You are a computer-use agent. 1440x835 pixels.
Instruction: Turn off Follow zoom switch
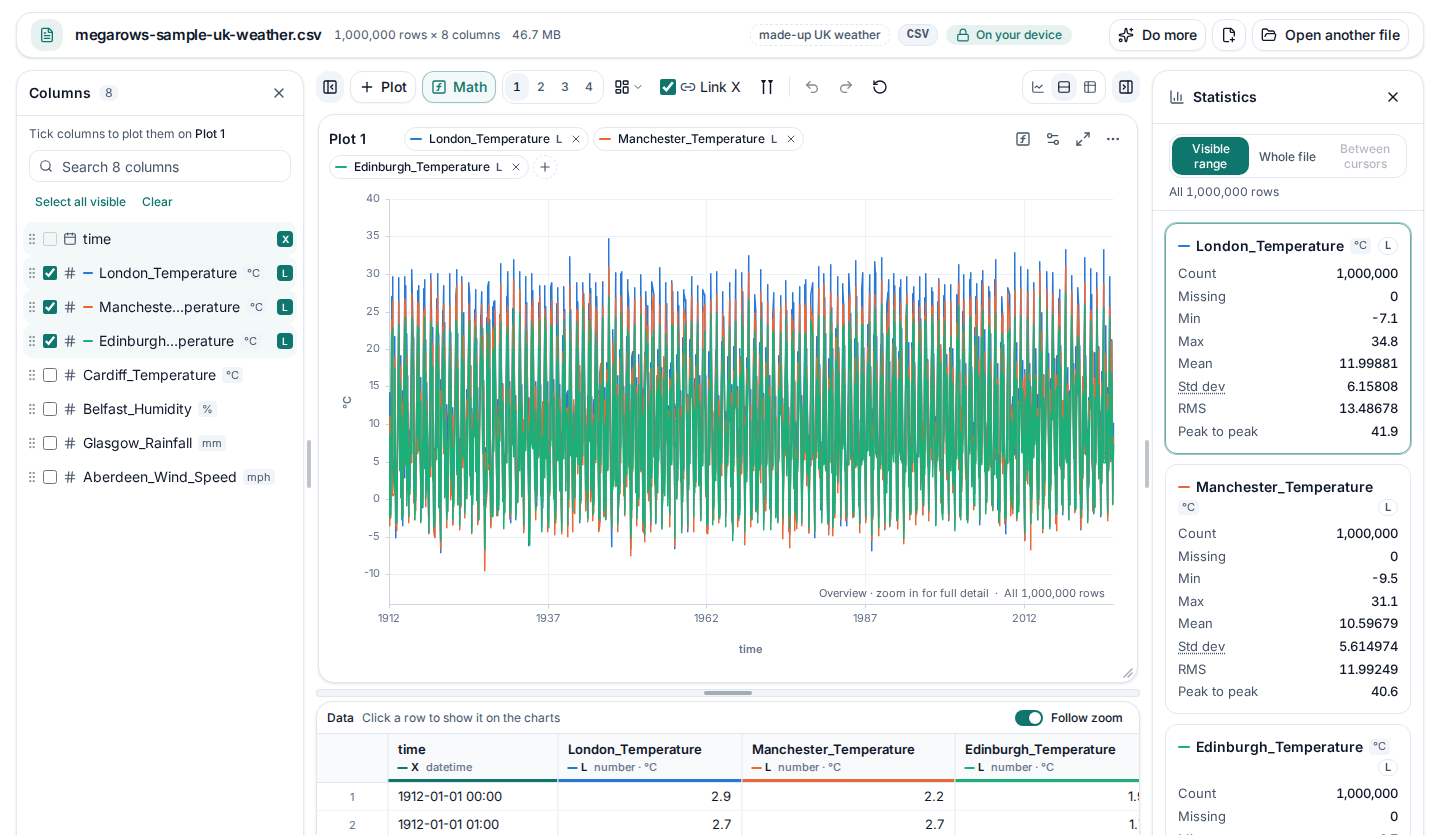pyautogui.click(x=1029, y=718)
